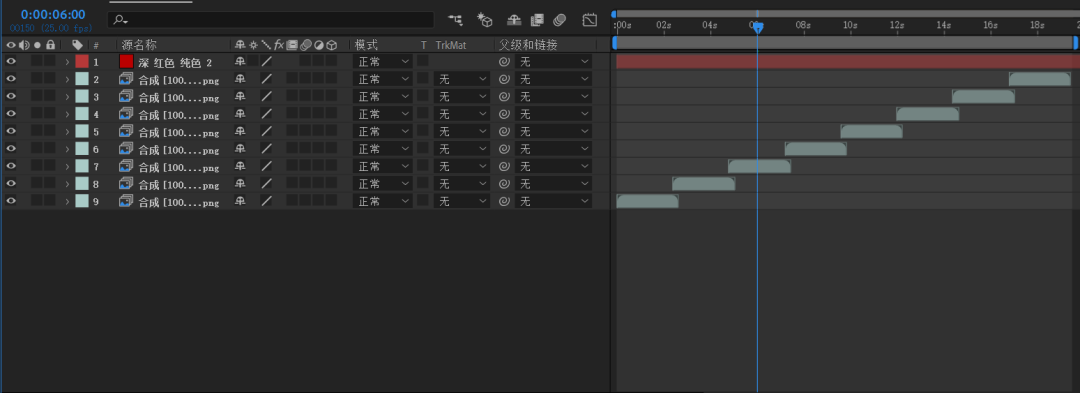The image size is (1080, 393).
Task: Select the 深 红色 纯色 2 layer name
Action: point(175,62)
